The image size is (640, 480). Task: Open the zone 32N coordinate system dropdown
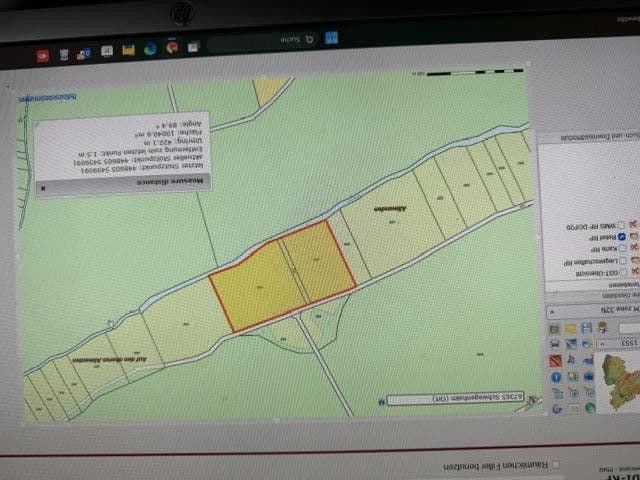[593, 313]
